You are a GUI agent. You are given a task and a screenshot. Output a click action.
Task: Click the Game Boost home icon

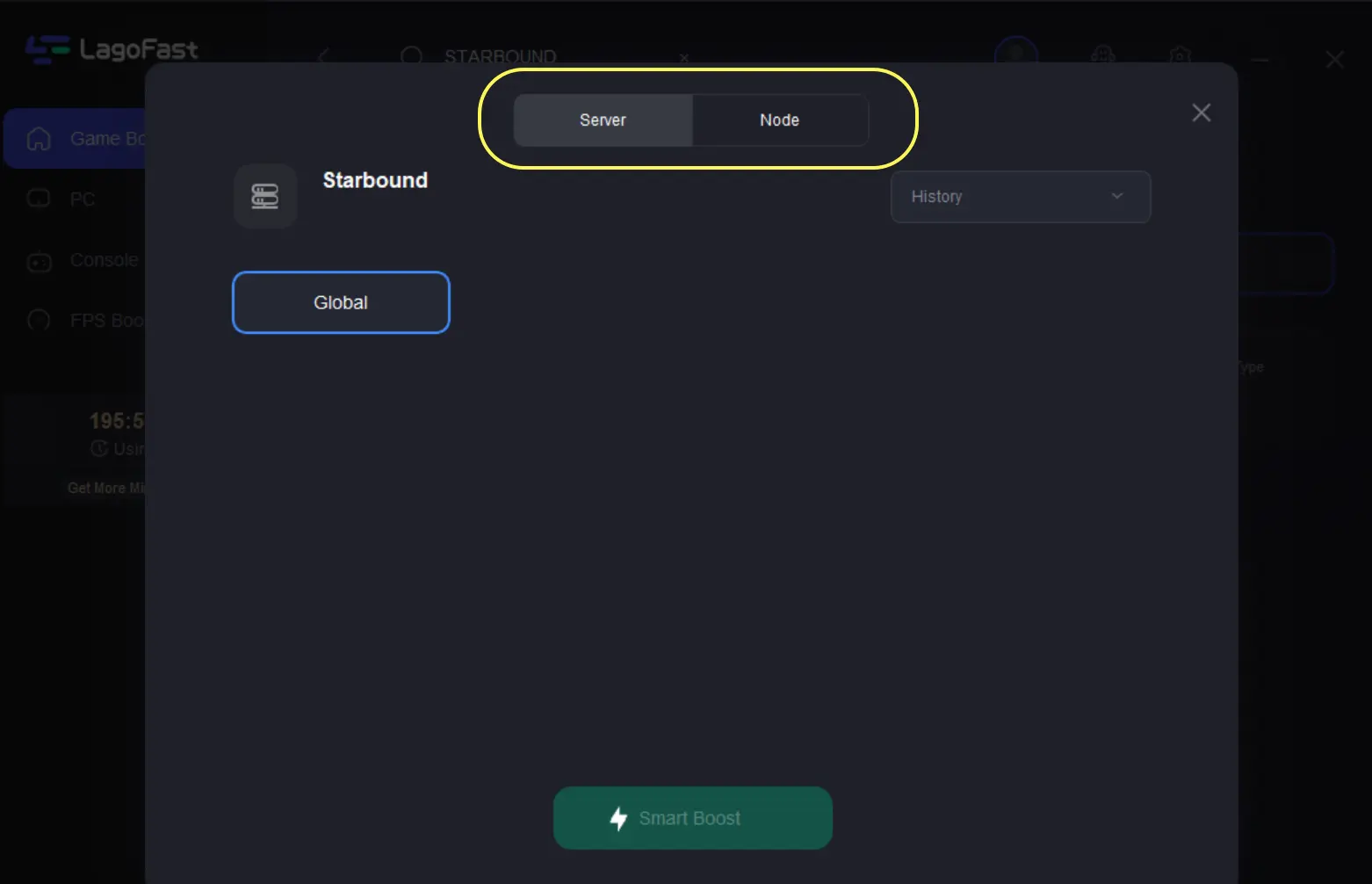(x=39, y=139)
